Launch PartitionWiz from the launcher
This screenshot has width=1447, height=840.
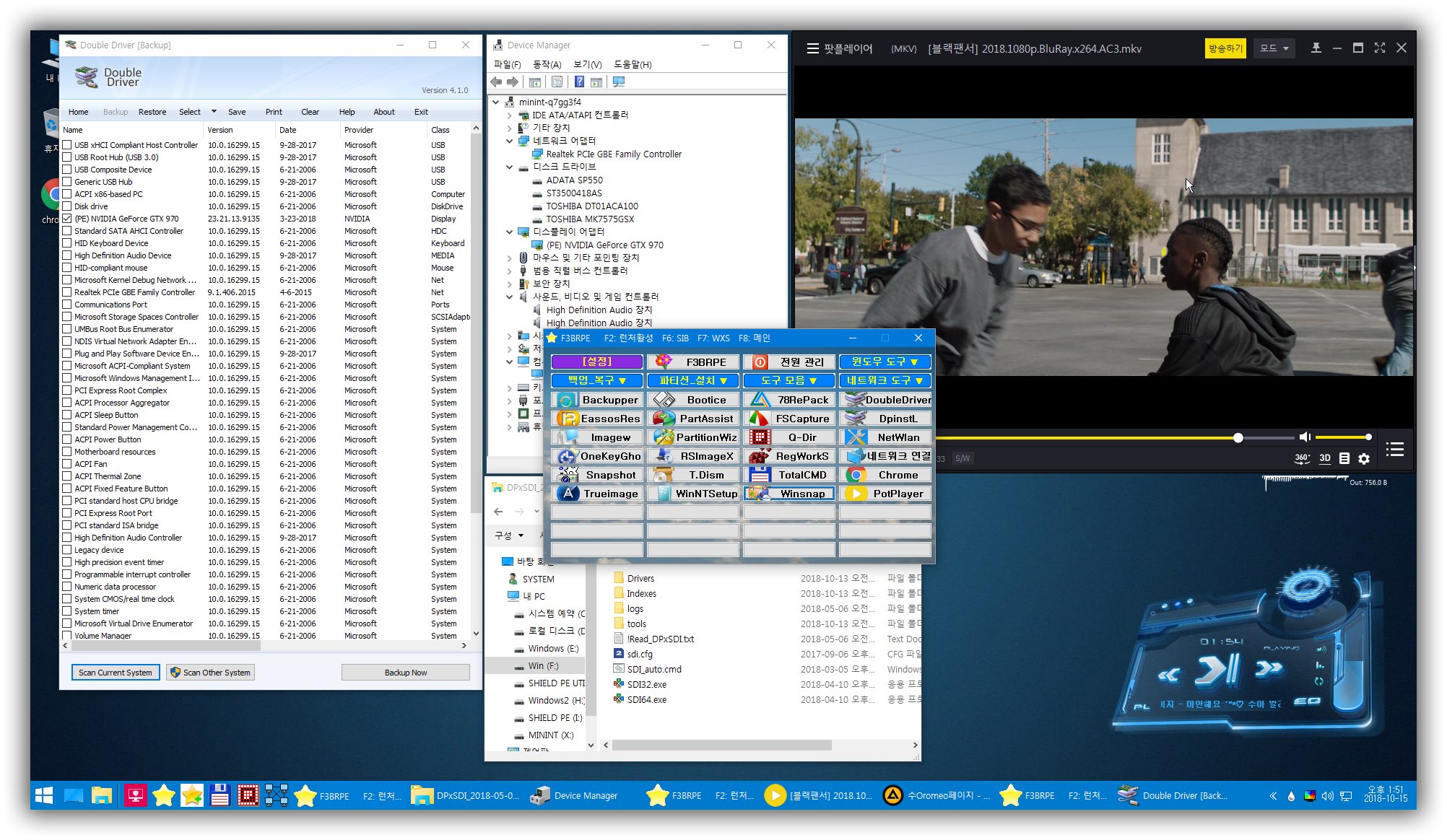click(x=693, y=437)
